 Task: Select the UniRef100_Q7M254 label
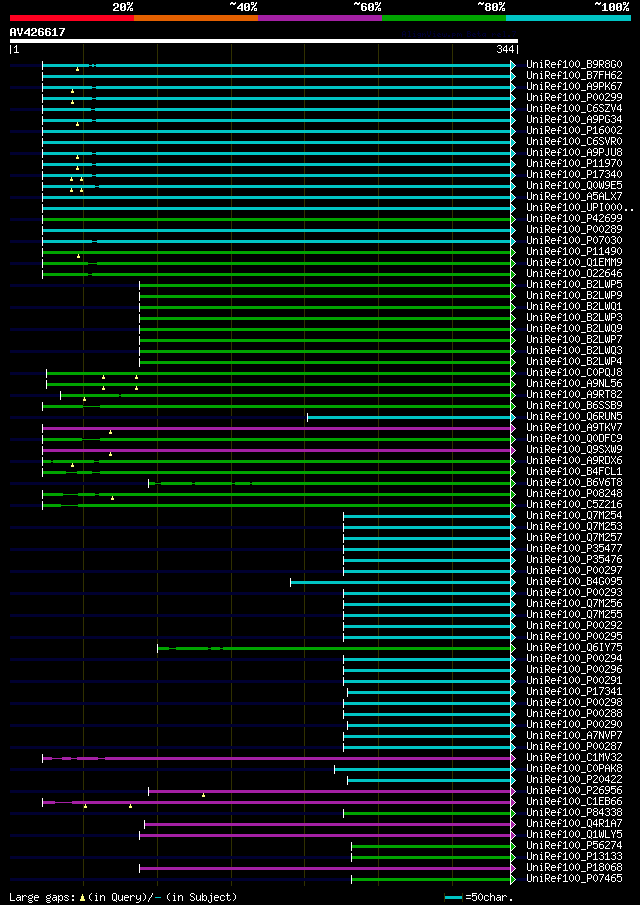574,517
